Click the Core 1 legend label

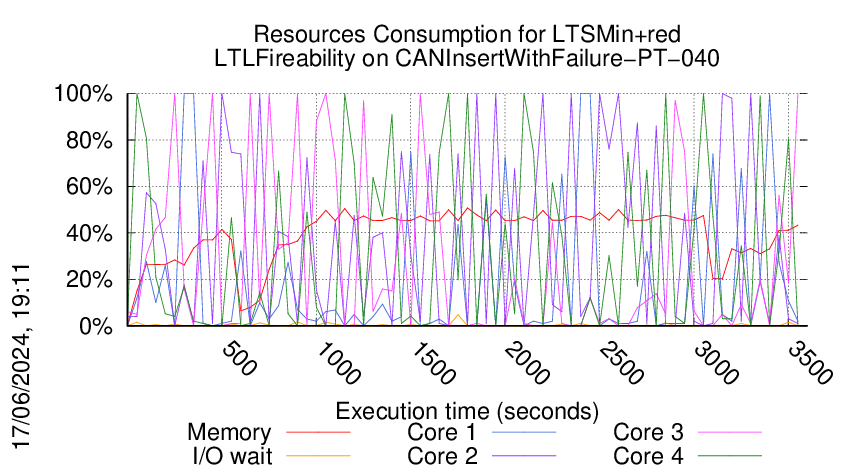[442, 433]
